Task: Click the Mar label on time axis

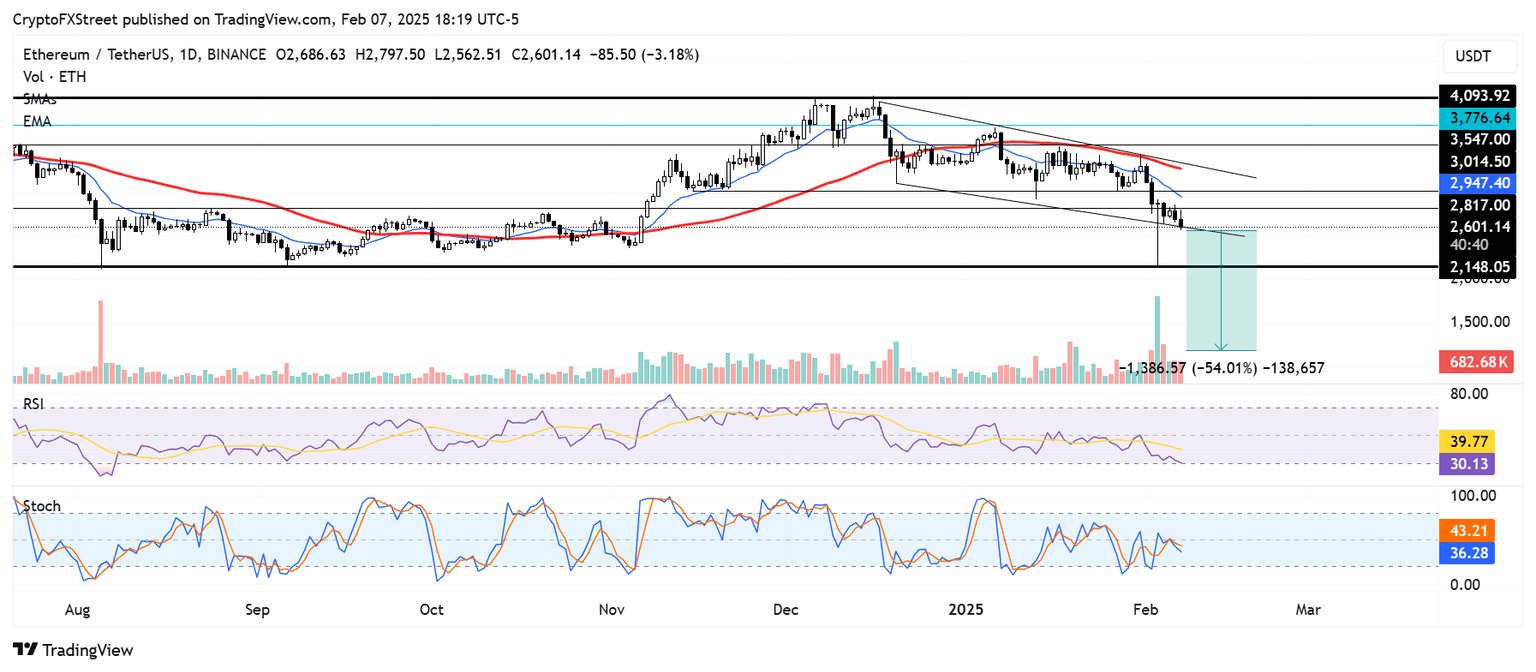Action: pyautogui.click(x=1309, y=609)
